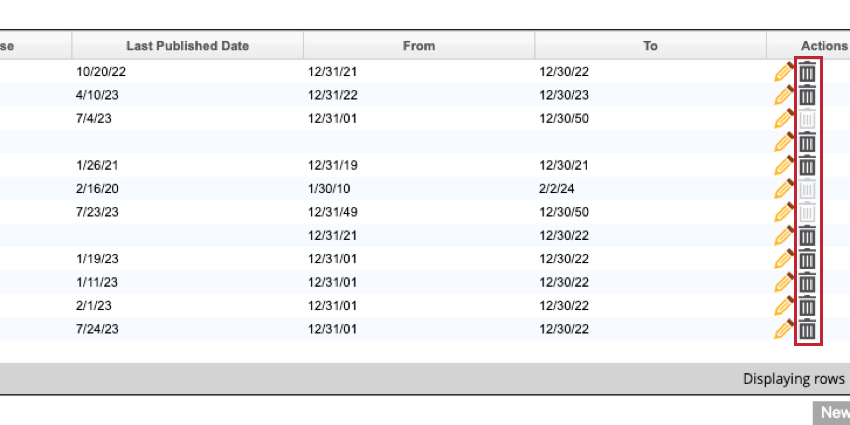Delete the row published 7/24/23
The width and height of the screenshot is (850, 425).
pos(807,330)
